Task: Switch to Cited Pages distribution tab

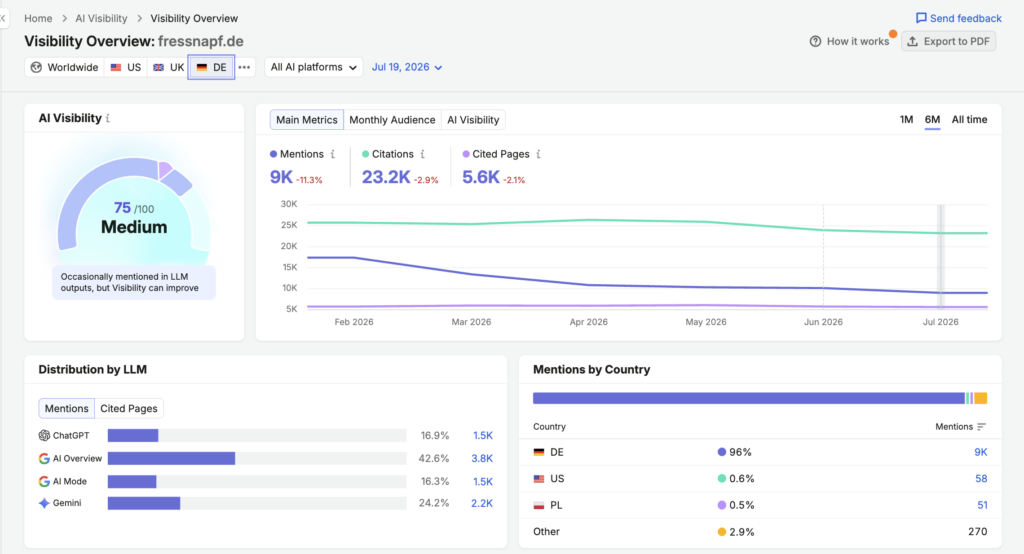Action: (x=129, y=408)
